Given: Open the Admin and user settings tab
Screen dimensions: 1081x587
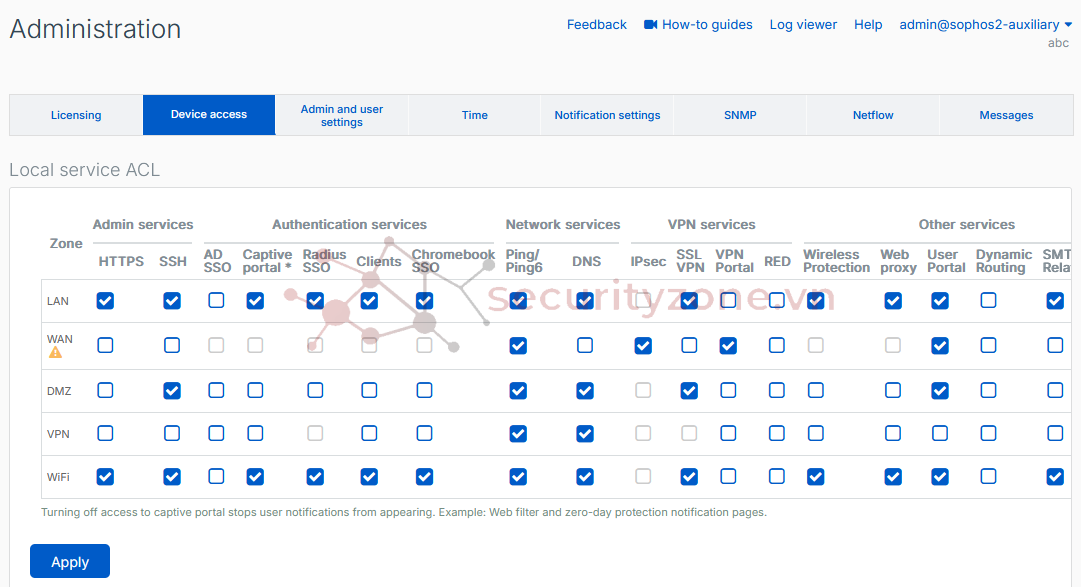Looking at the screenshot, I should (x=342, y=115).
